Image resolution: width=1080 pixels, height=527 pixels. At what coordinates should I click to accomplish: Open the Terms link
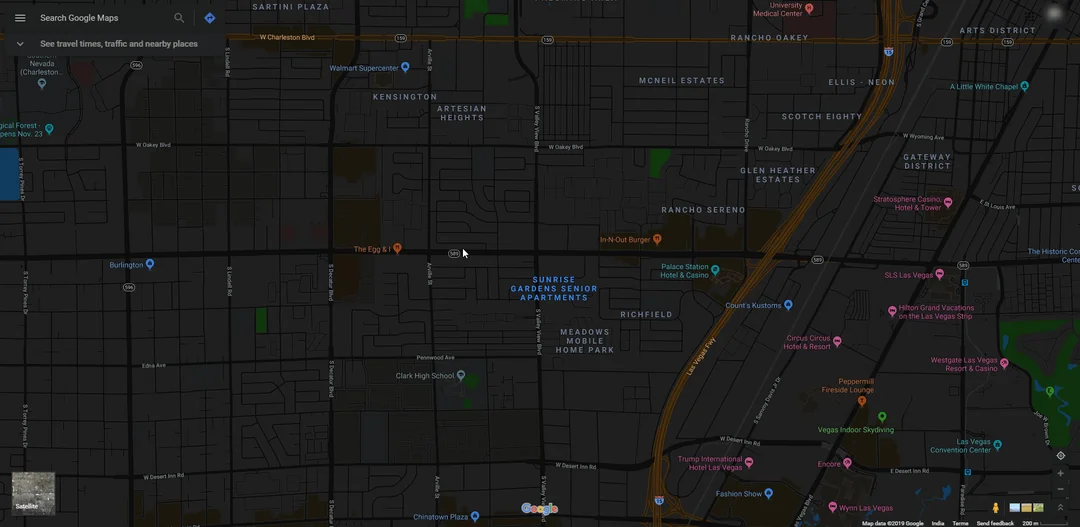pos(960,524)
